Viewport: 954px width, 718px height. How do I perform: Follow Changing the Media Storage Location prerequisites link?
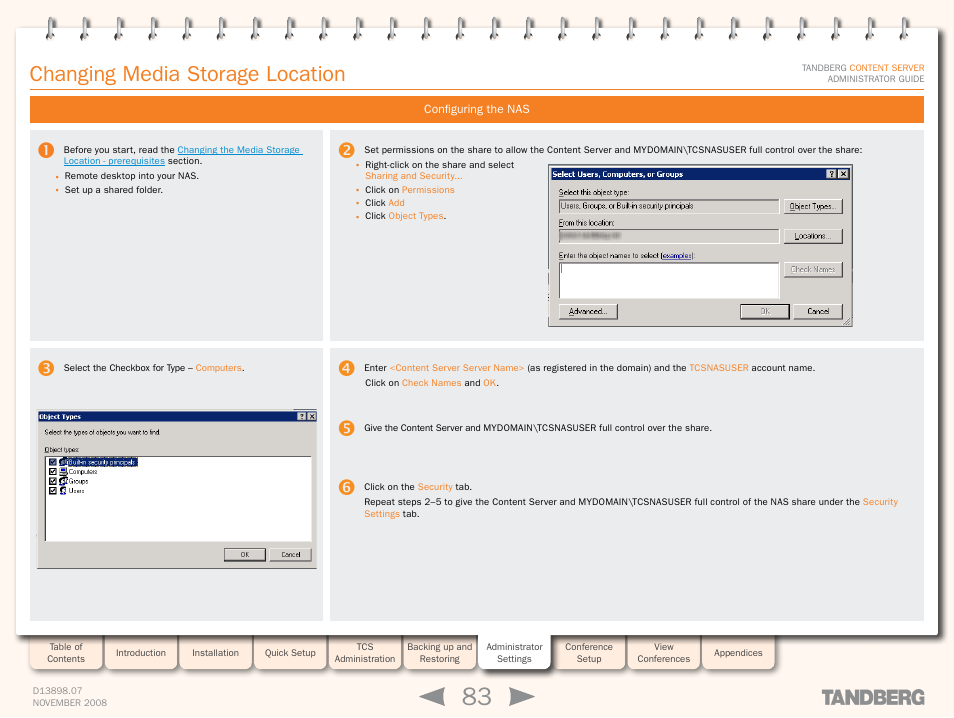pos(183,155)
